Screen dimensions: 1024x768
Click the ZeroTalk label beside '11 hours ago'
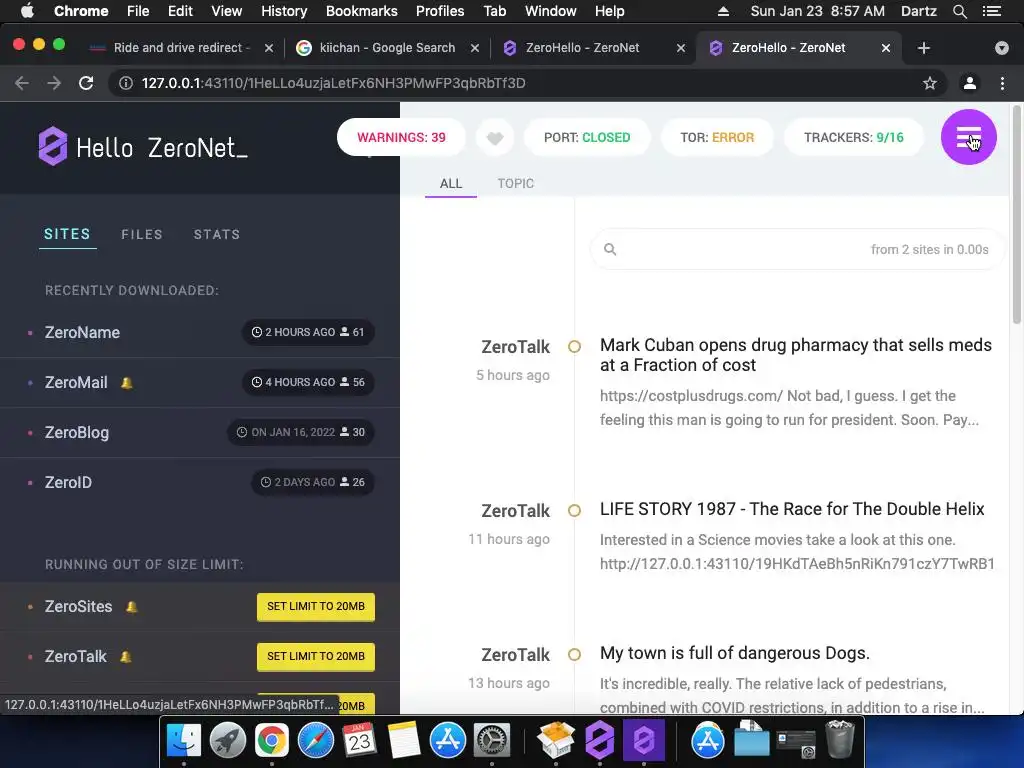[515, 511]
